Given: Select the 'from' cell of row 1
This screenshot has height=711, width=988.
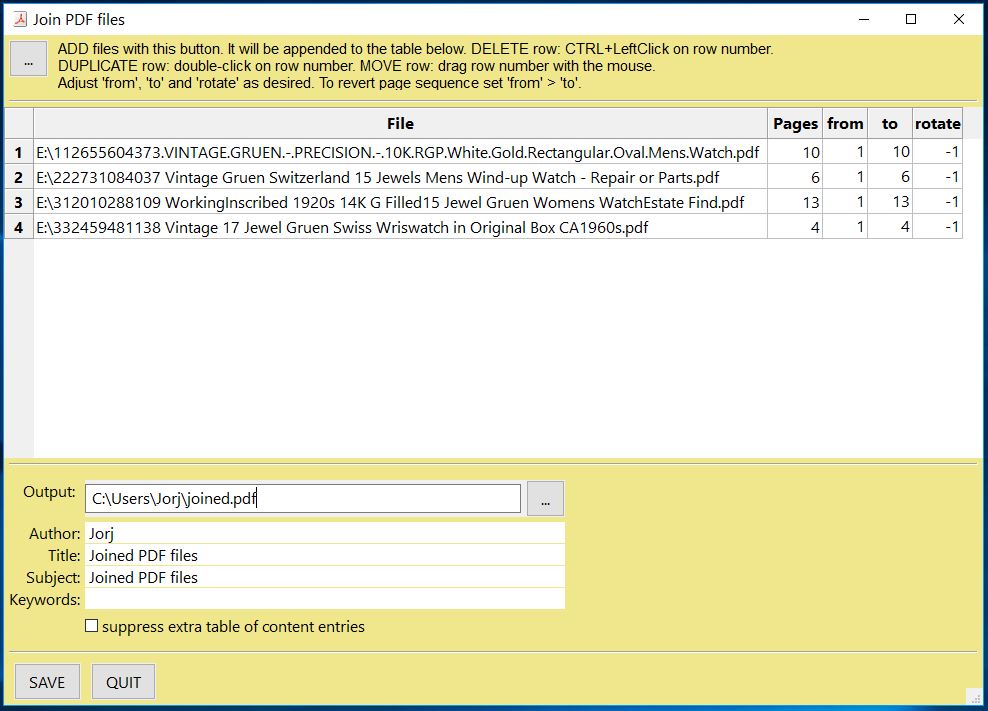Looking at the screenshot, I should click(845, 153).
